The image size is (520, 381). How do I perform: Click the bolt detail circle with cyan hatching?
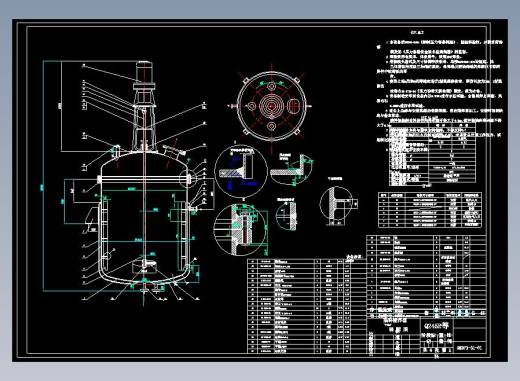click(x=241, y=230)
